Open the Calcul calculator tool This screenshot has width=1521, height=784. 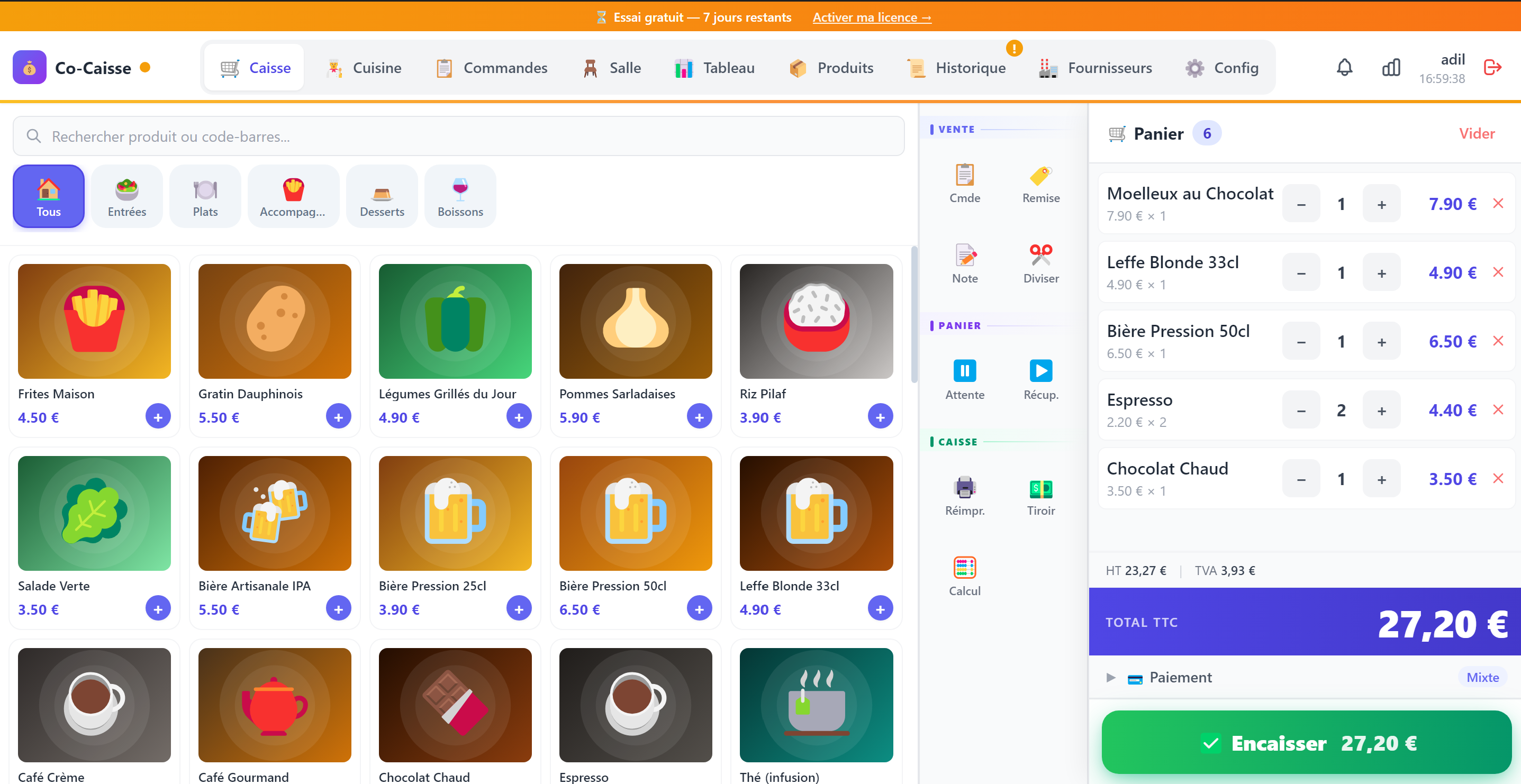coord(964,574)
